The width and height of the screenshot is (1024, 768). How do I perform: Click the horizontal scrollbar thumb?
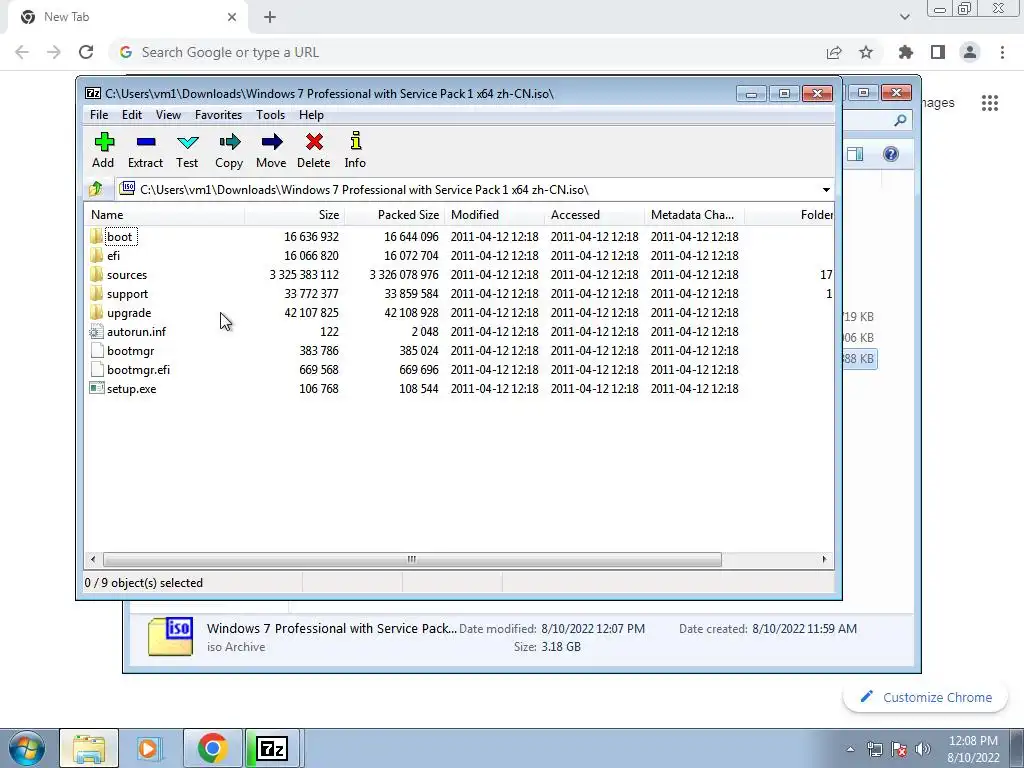pyautogui.click(x=412, y=560)
